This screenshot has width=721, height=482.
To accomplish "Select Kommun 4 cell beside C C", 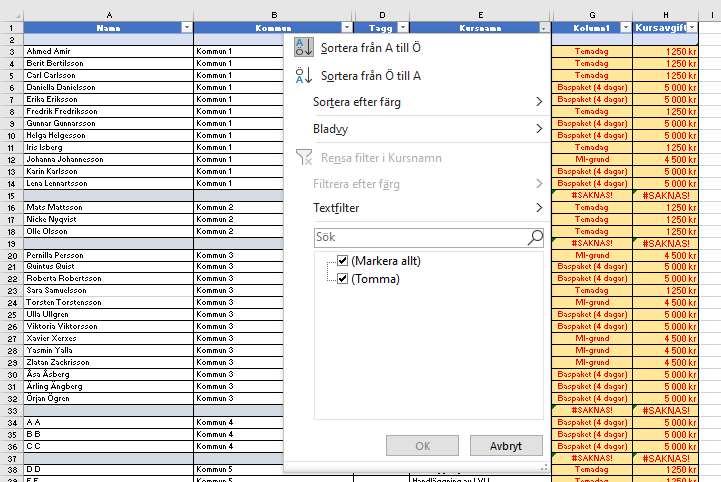I will point(239,446).
